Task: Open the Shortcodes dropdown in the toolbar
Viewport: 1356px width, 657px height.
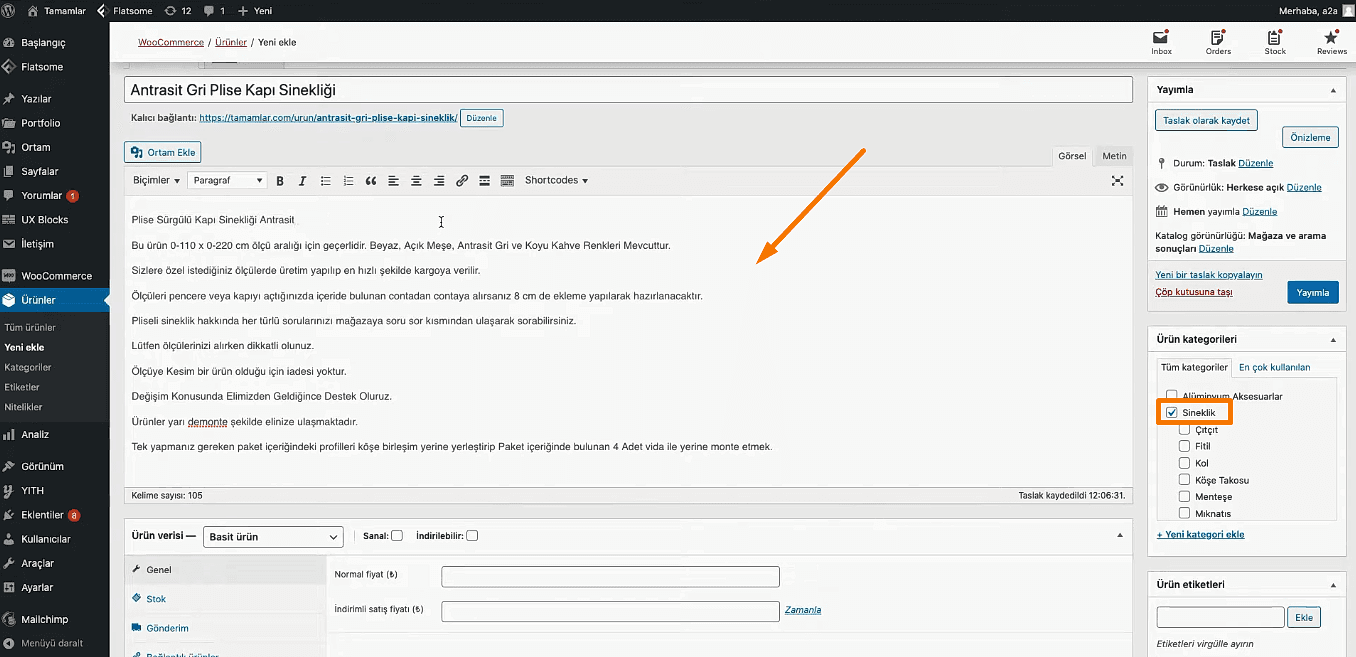Action: (x=556, y=181)
